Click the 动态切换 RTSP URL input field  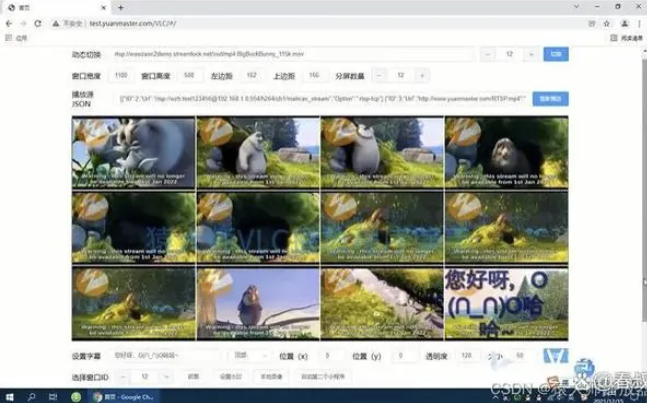[293, 54]
